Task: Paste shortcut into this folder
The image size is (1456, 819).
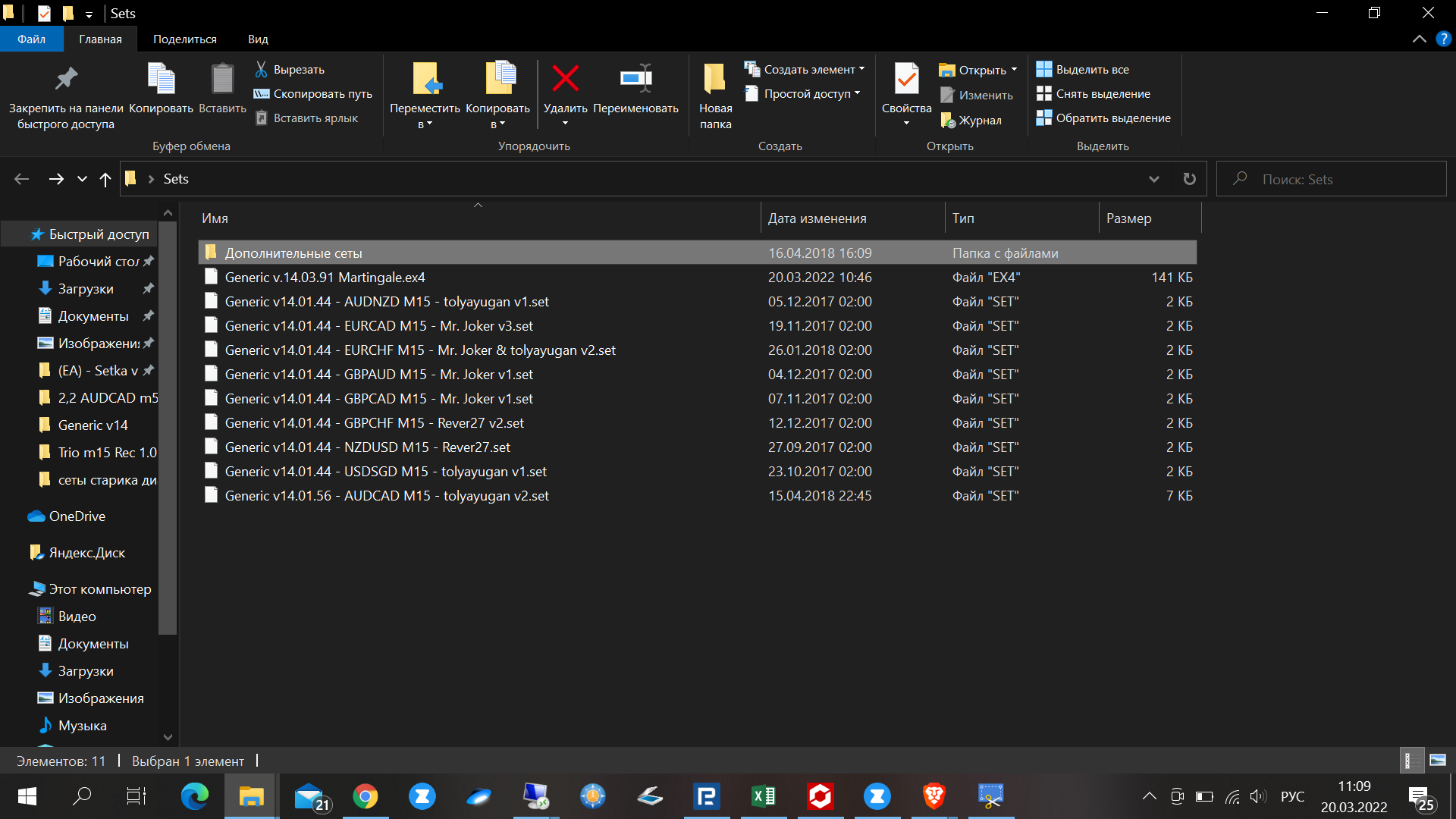Action: click(306, 118)
